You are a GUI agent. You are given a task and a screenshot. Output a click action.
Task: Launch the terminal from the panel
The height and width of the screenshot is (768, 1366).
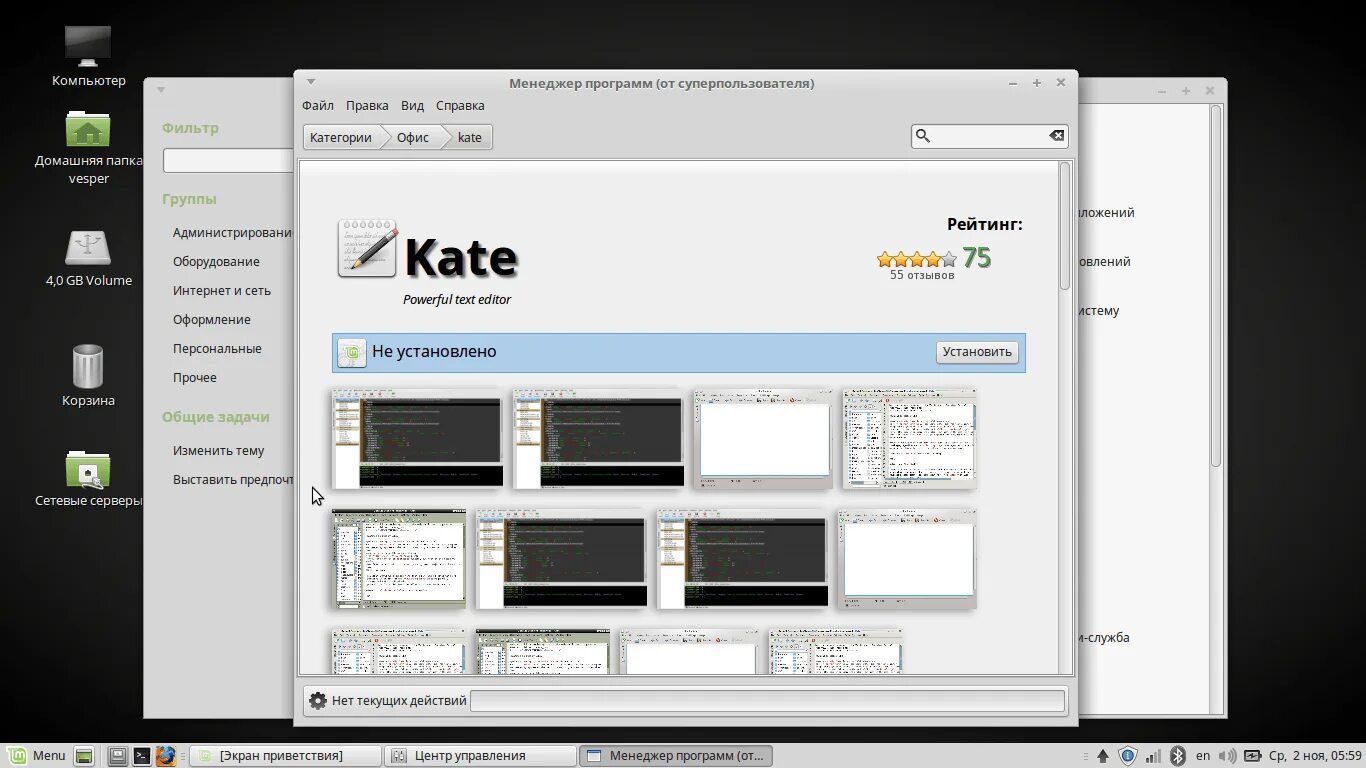pos(142,756)
